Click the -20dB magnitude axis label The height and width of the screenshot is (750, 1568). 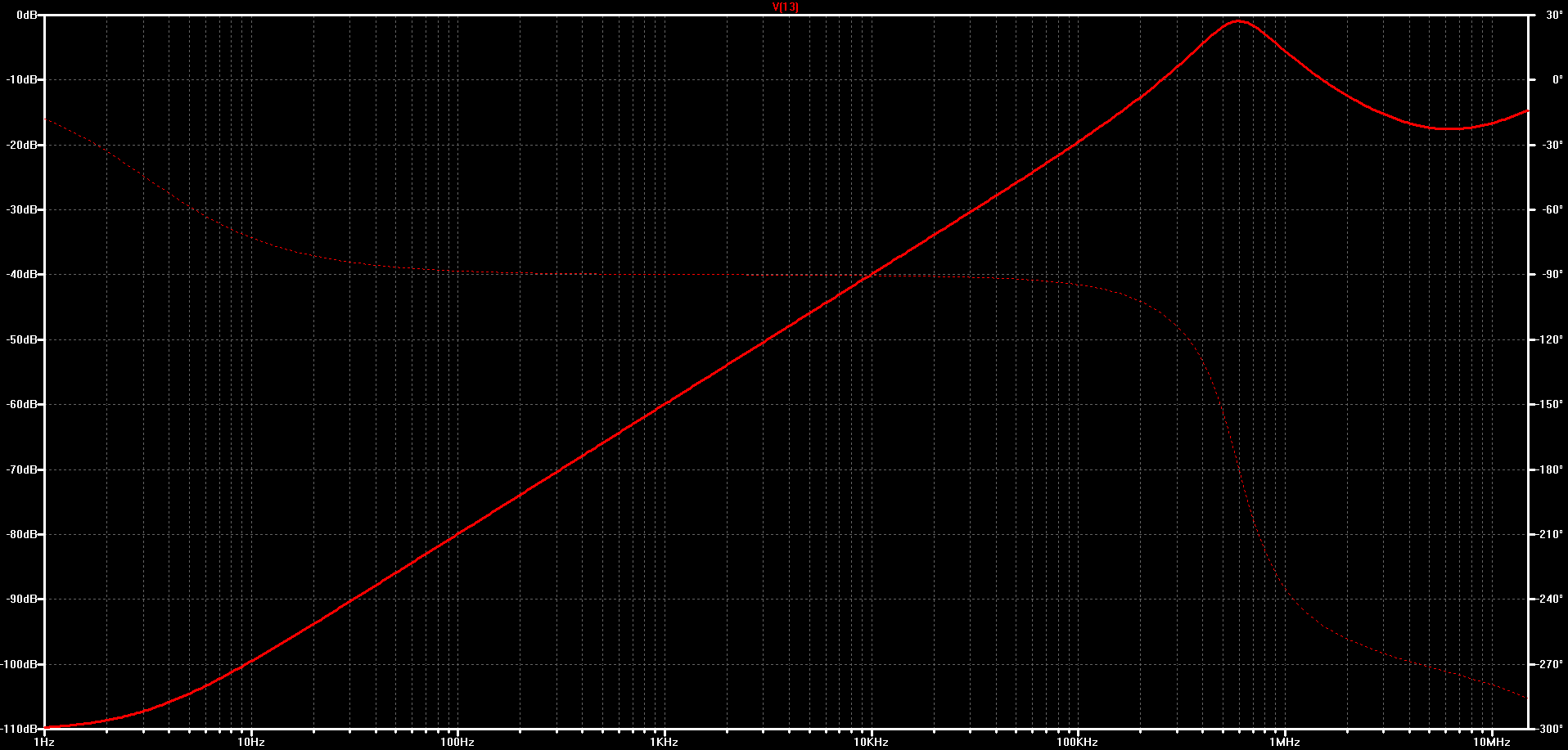23,145
